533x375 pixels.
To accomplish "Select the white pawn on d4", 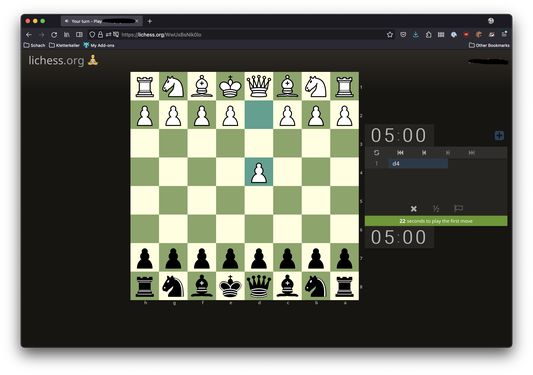I will [259, 172].
